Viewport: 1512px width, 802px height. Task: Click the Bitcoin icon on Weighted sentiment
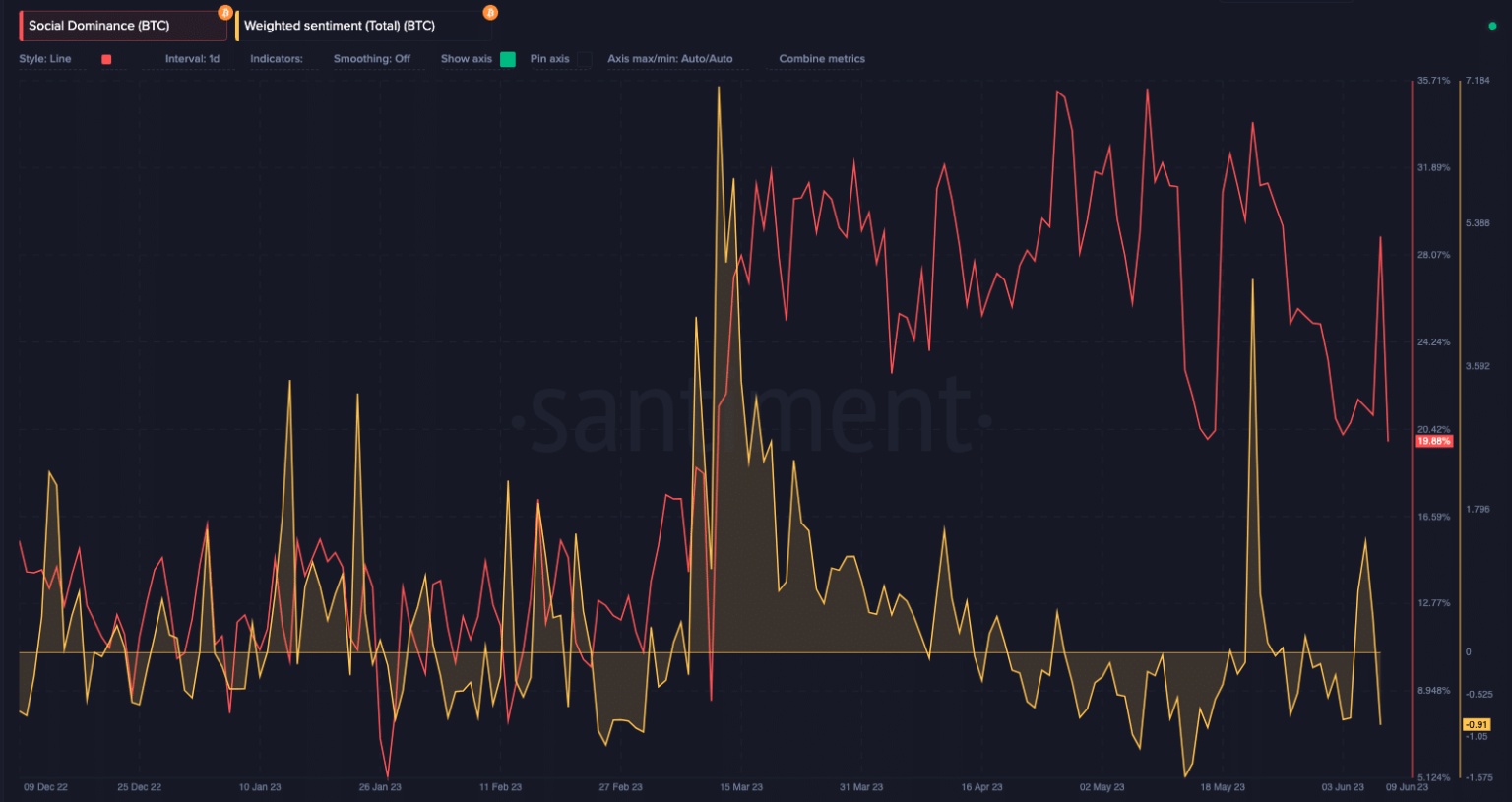490,13
